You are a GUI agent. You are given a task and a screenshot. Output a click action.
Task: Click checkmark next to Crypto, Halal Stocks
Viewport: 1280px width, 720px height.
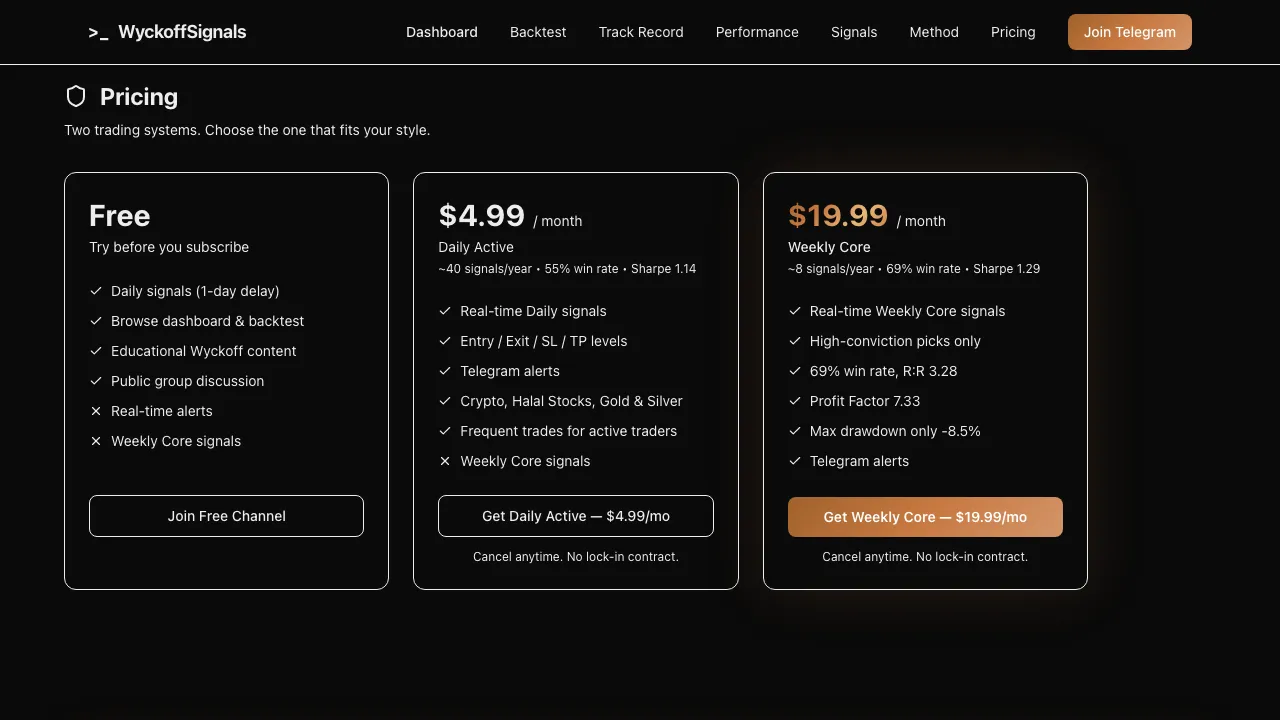click(x=445, y=401)
